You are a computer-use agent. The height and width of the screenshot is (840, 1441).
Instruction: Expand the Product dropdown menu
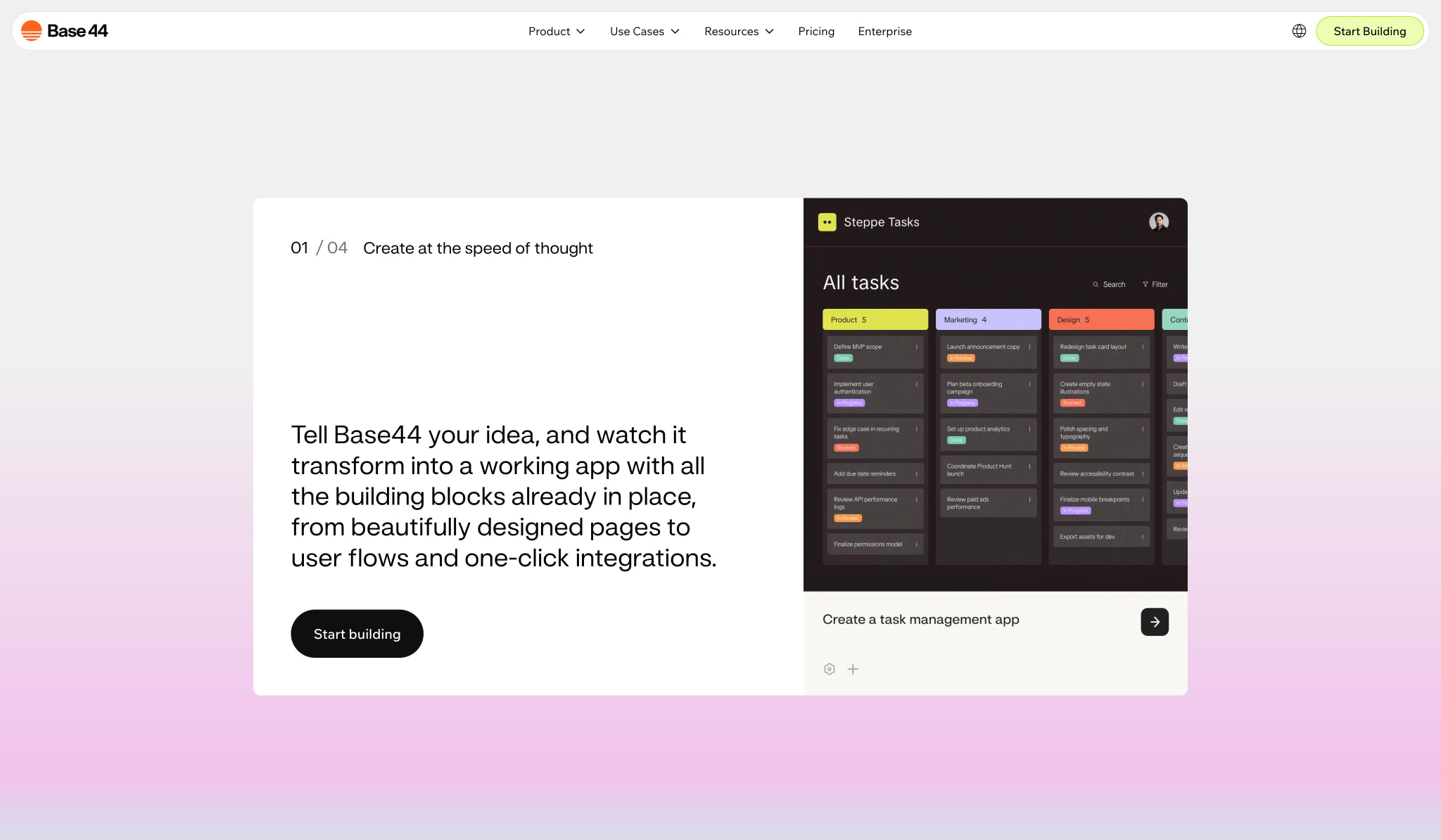point(557,31)
